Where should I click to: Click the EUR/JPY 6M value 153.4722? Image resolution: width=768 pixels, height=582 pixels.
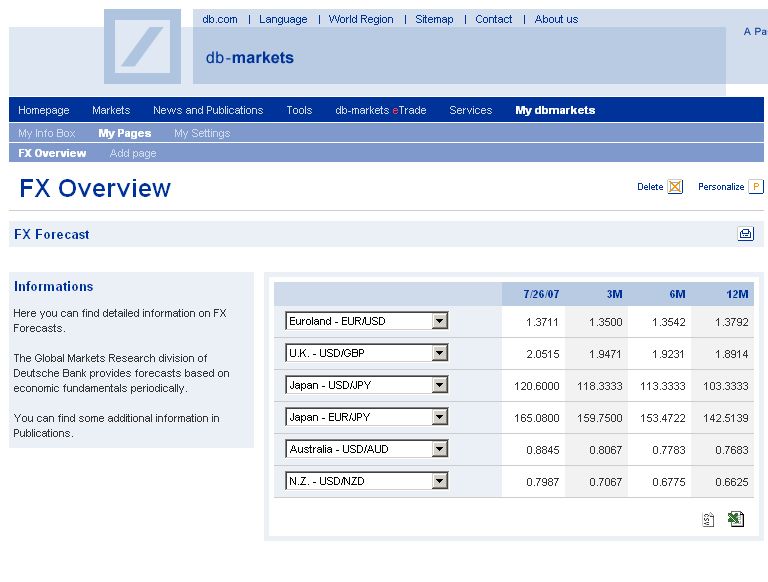[663, 418]
